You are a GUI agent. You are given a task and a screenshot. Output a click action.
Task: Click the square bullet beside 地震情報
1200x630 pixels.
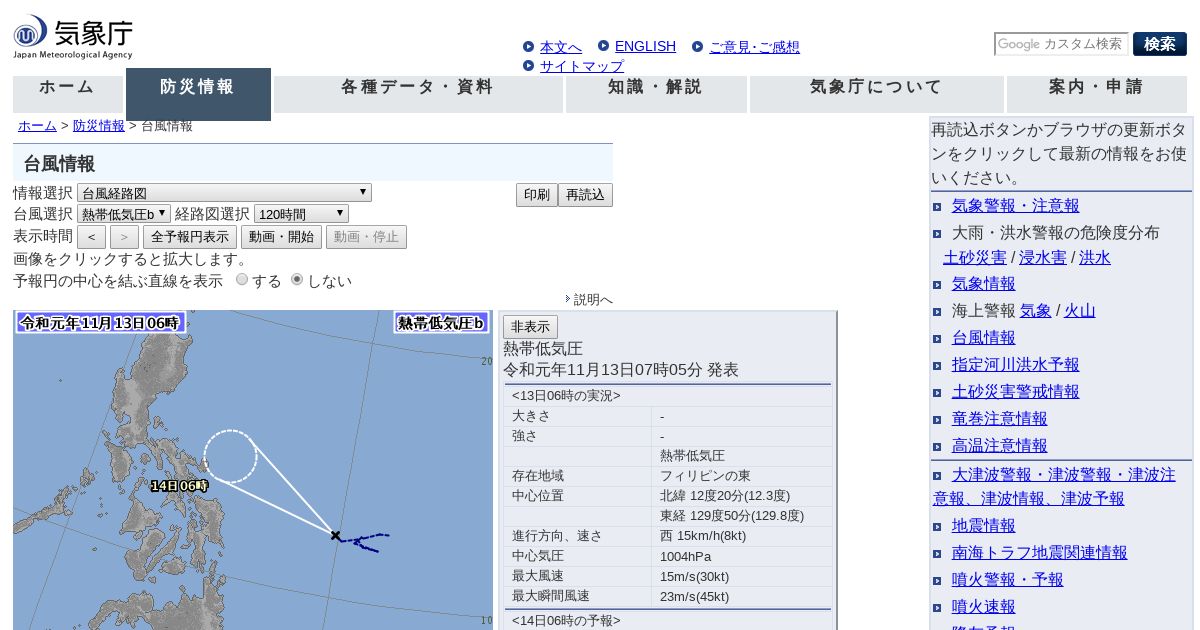pyautogui.click(x=937, y=526)
